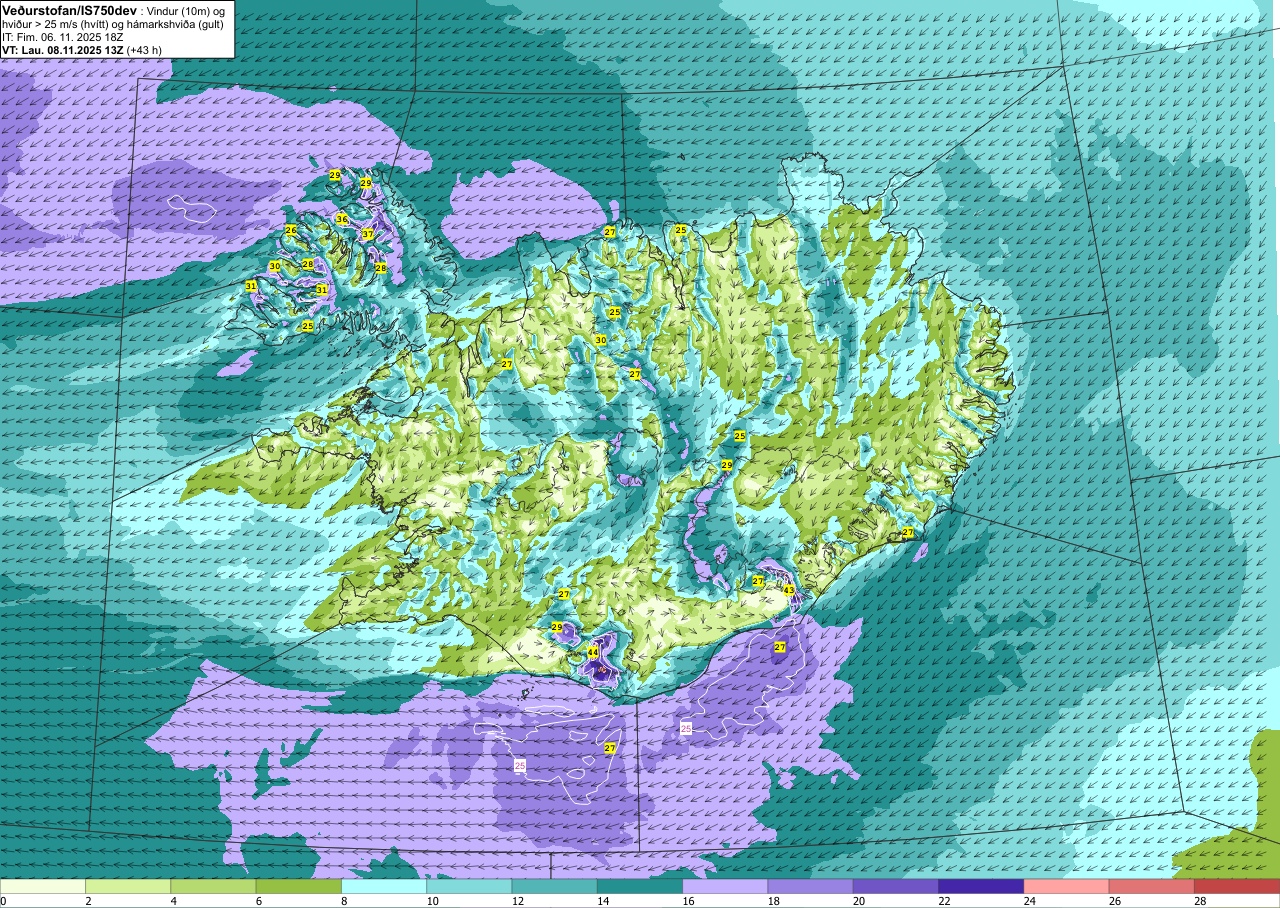Click the 18–20 m/s legend color swatch
The width and height of the screenshot is (1280, 908).
coord(810,886)
